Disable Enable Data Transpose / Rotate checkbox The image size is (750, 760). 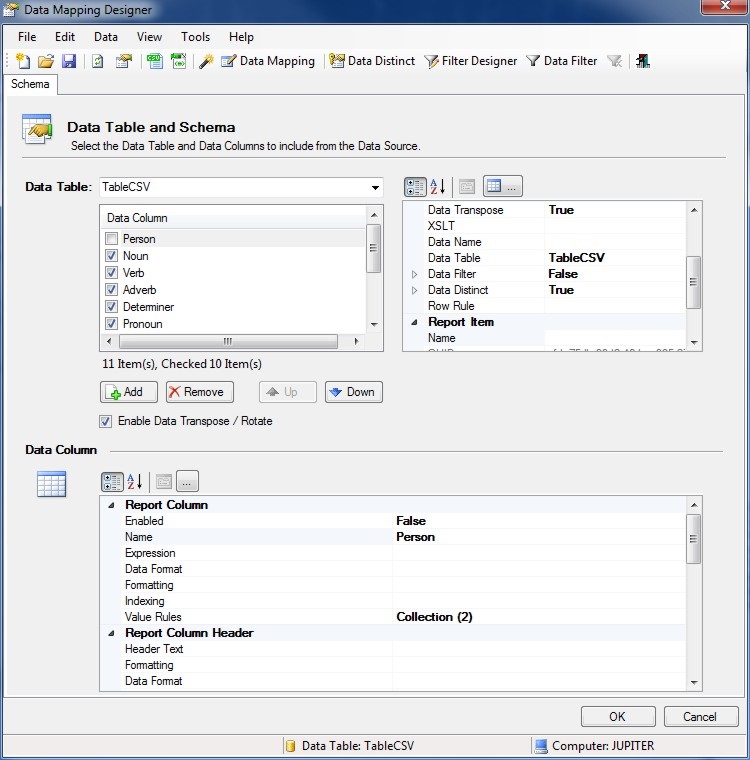(106, 421)
